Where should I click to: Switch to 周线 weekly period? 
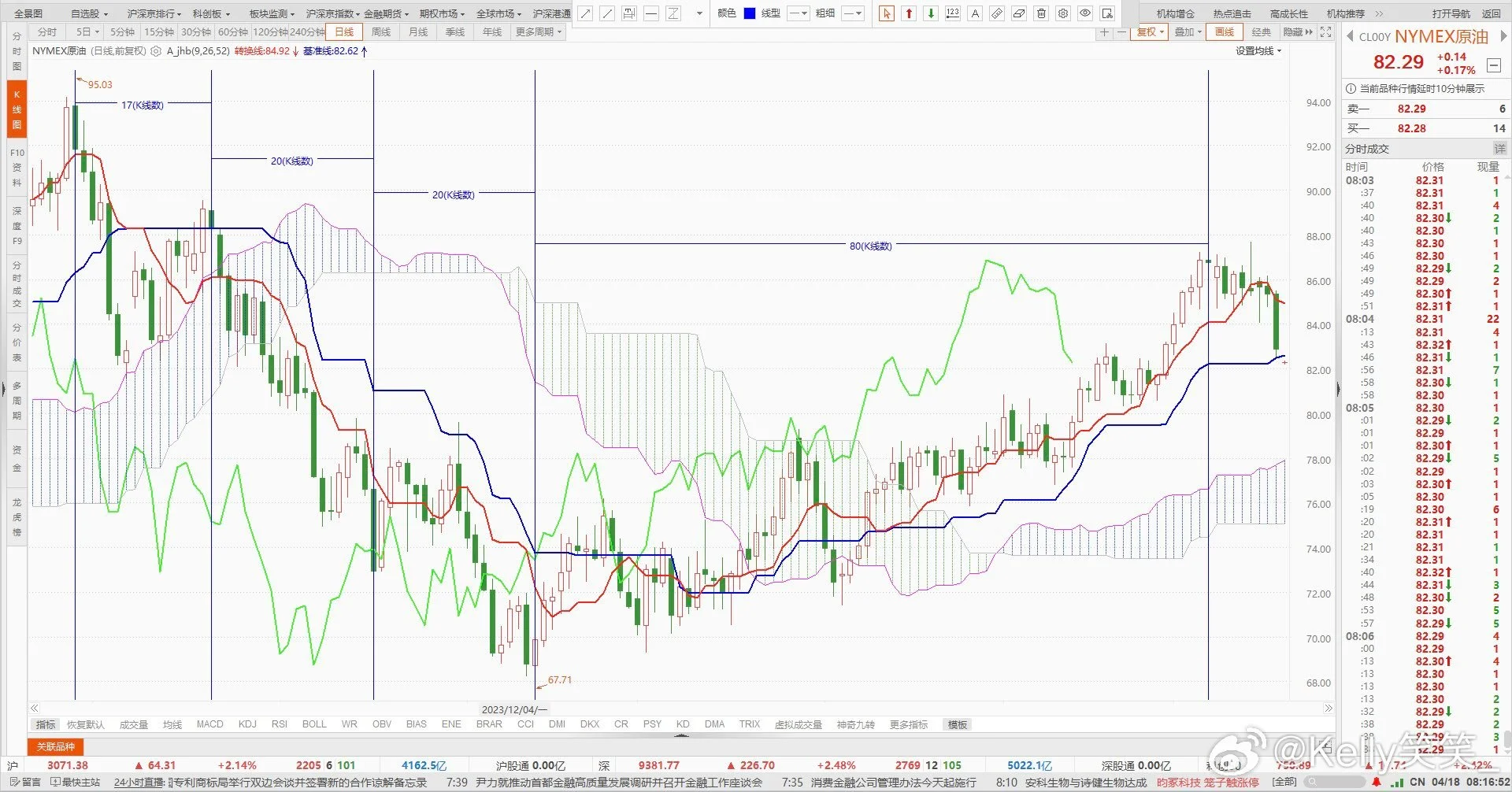pyautogui.click(x=381, y=32)
